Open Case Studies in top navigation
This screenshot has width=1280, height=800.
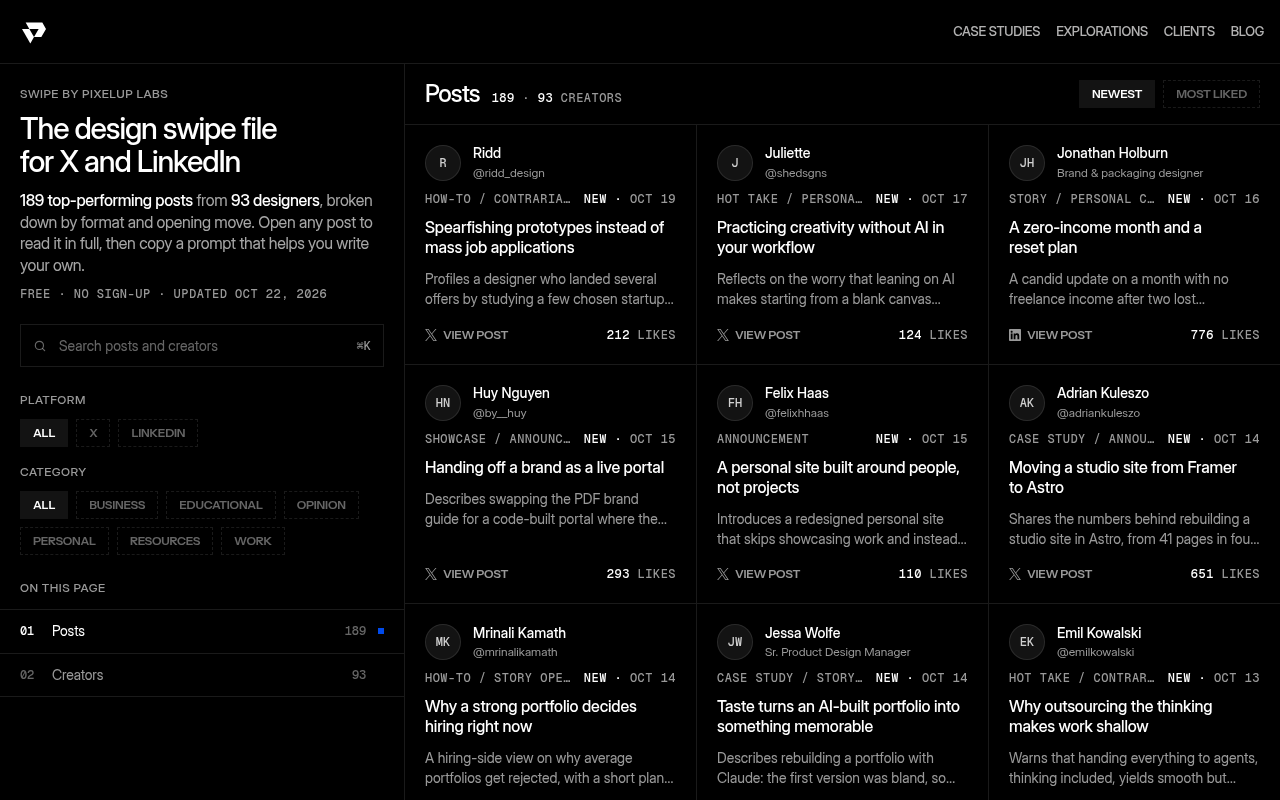coord(996,32)
